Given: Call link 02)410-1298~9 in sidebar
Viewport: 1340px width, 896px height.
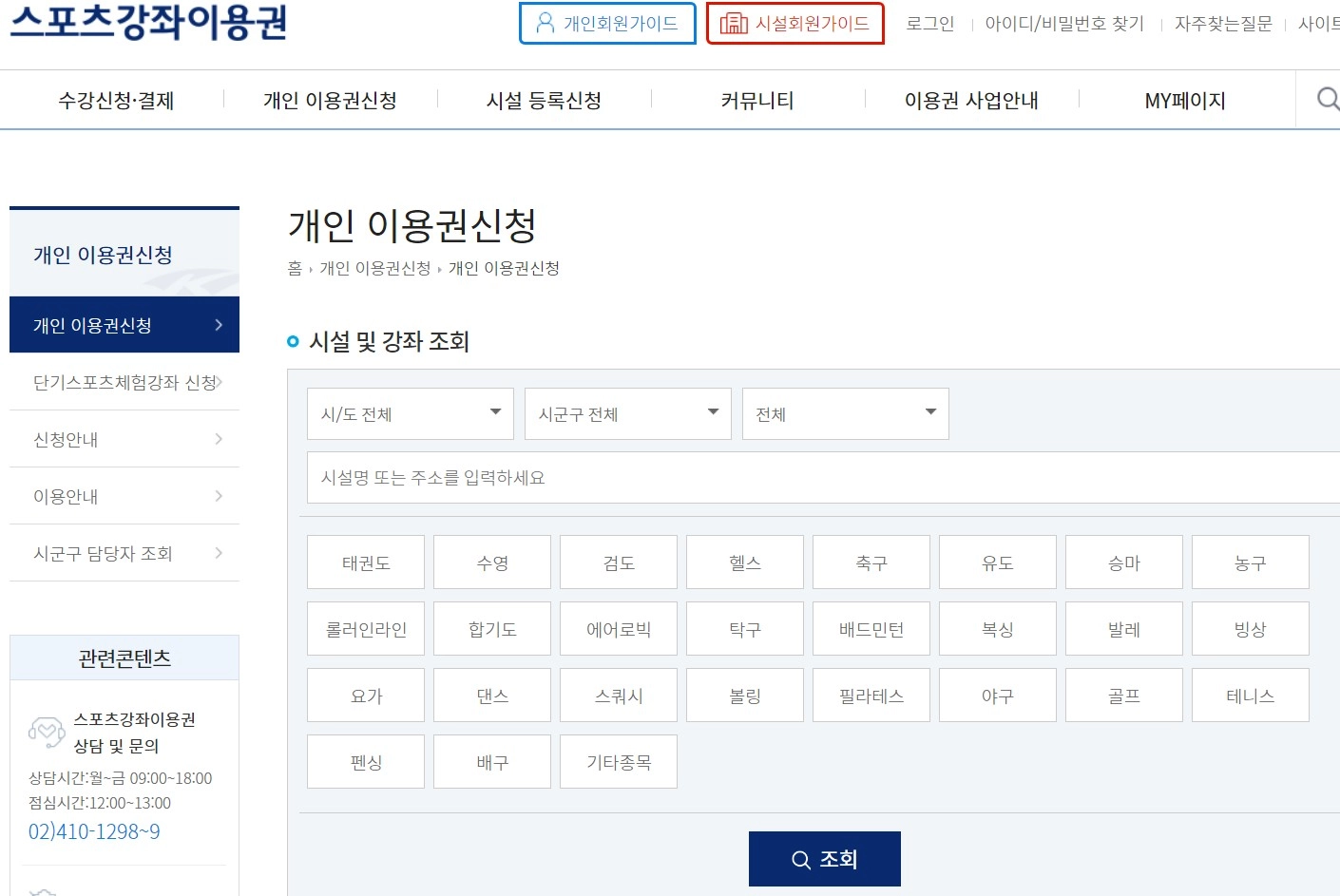Looking at the screenshot, I should (93, 831).
